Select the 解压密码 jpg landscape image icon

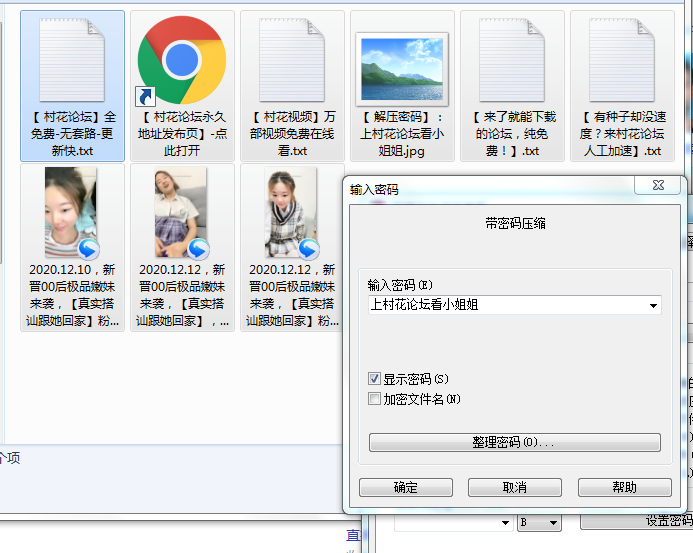401,67
